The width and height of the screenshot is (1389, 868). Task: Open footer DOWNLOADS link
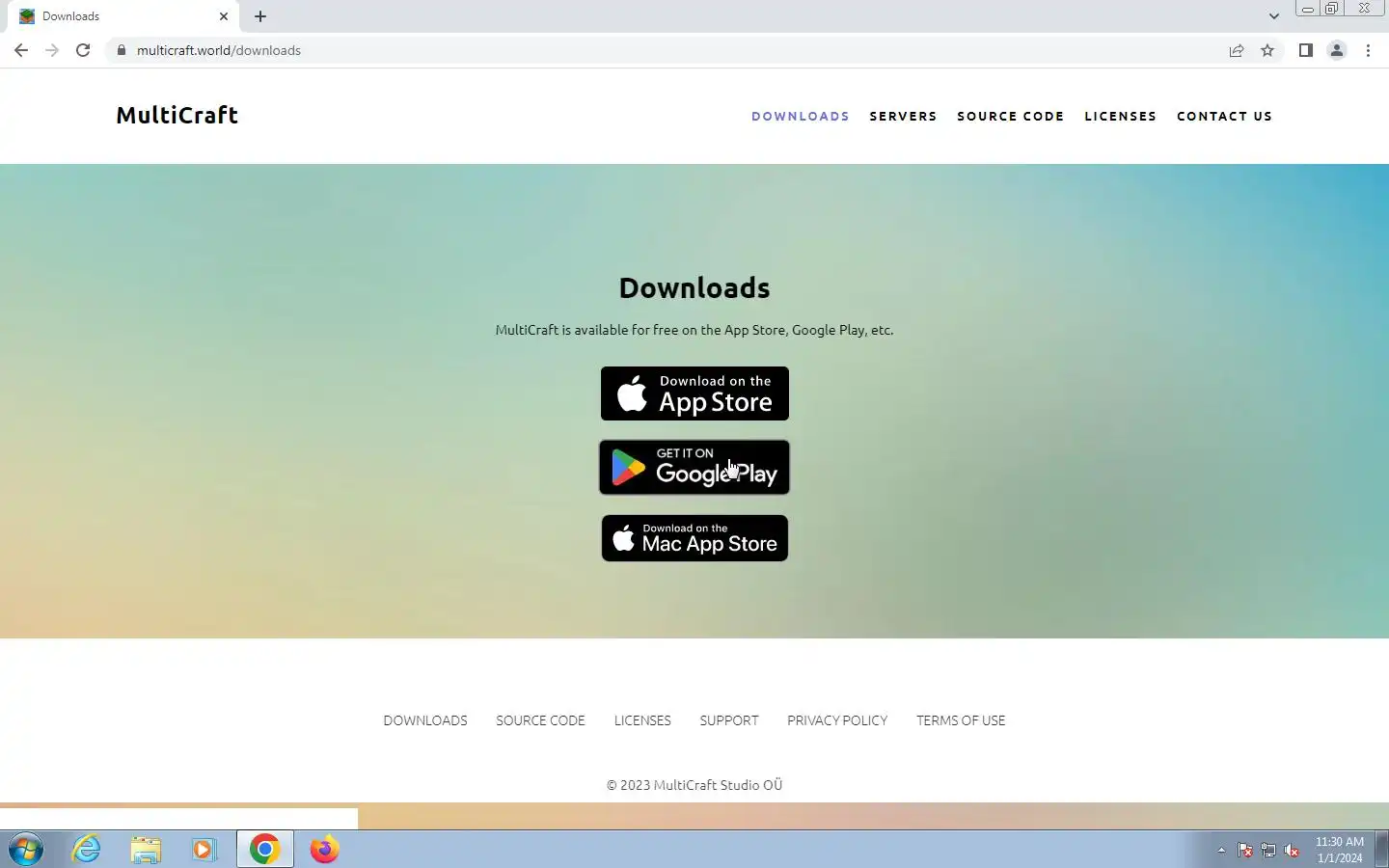click(x=425, y=720)
